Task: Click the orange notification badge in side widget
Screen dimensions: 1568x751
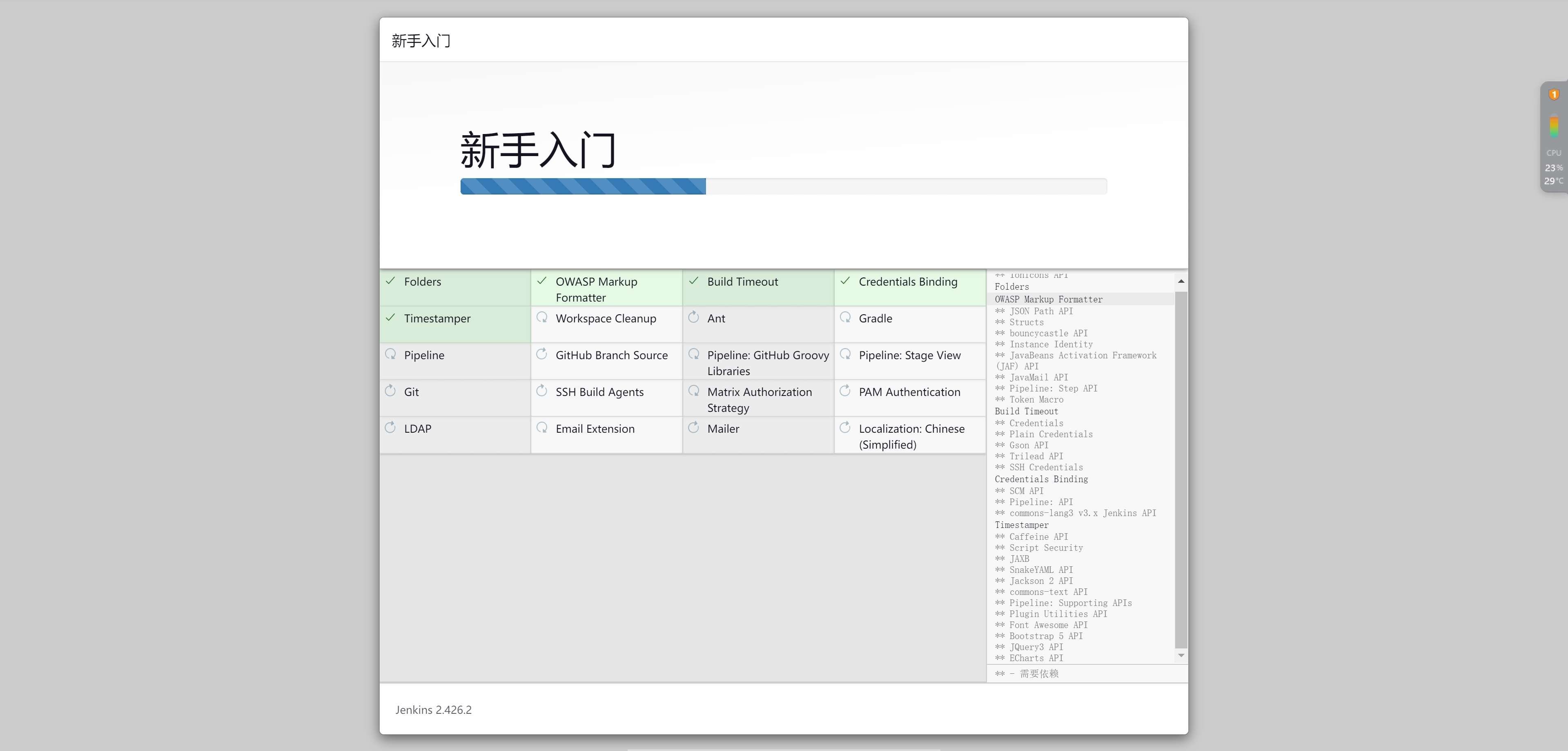Action: click(x=1554, y=94)
